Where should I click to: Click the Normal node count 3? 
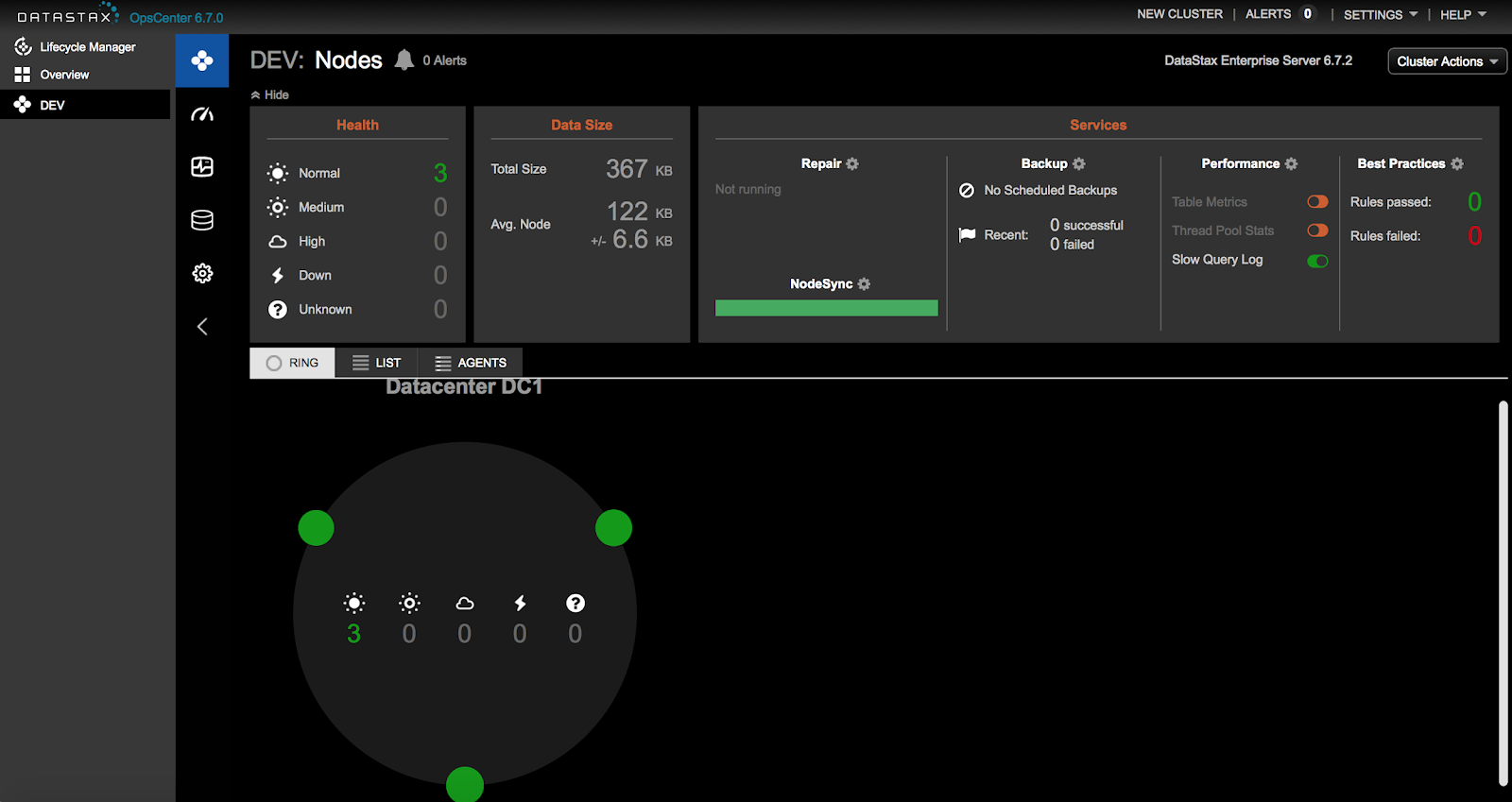pyautogui.click(x=440, y=173)
